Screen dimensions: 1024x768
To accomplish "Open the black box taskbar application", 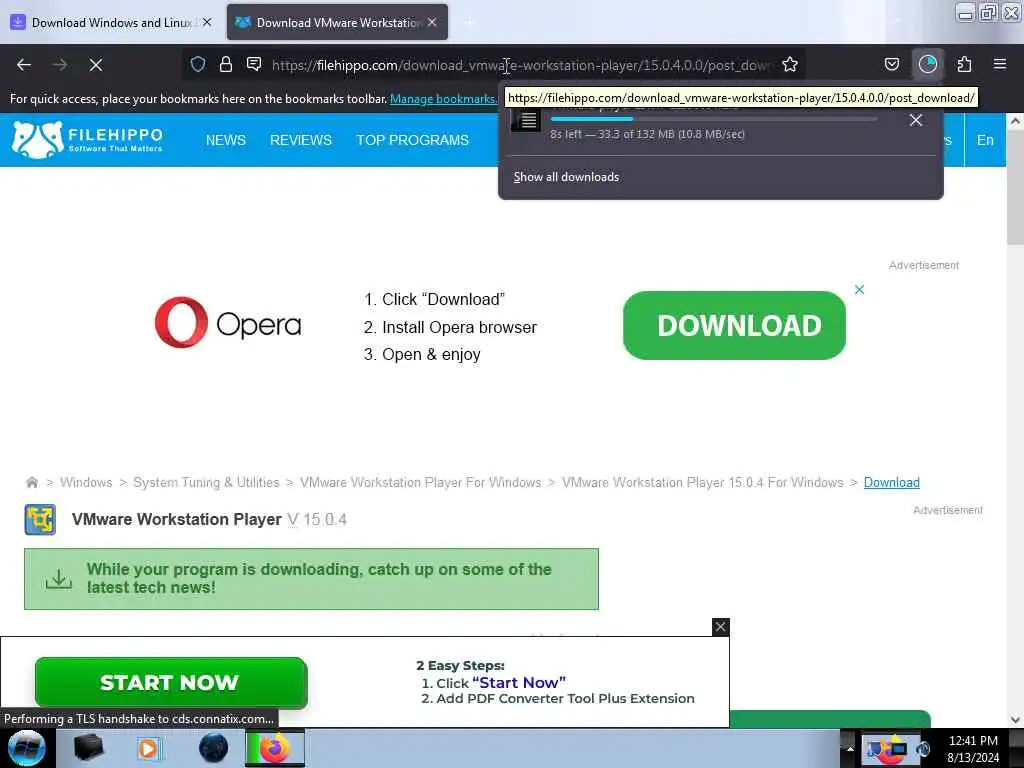I will 89,748.
